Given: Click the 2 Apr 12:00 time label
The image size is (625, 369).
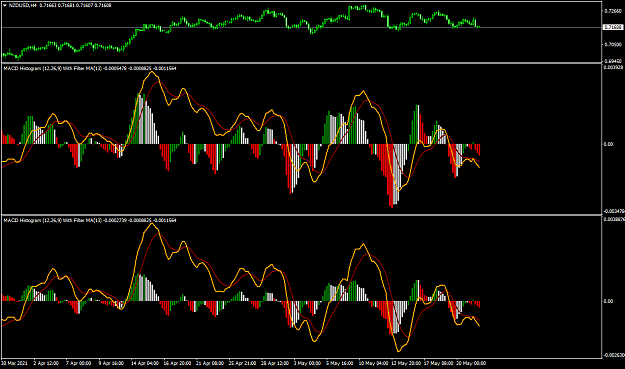Looking at the screenshot, I should (46, 363).
